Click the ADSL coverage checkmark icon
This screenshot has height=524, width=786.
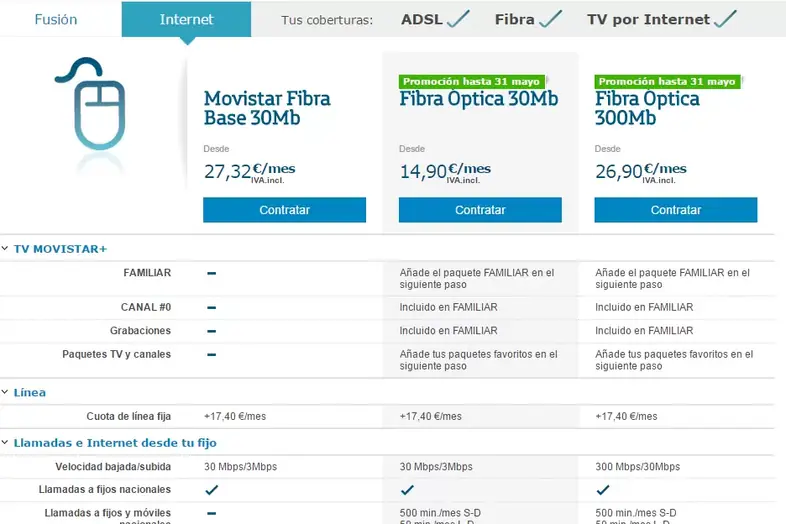458,19
